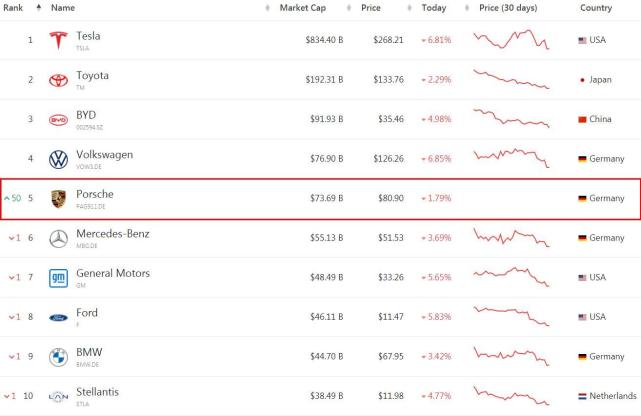The height and width of the screenshot is (416, 641).
Task: Click the General Motors logo icon
Action: pos(57,277)
